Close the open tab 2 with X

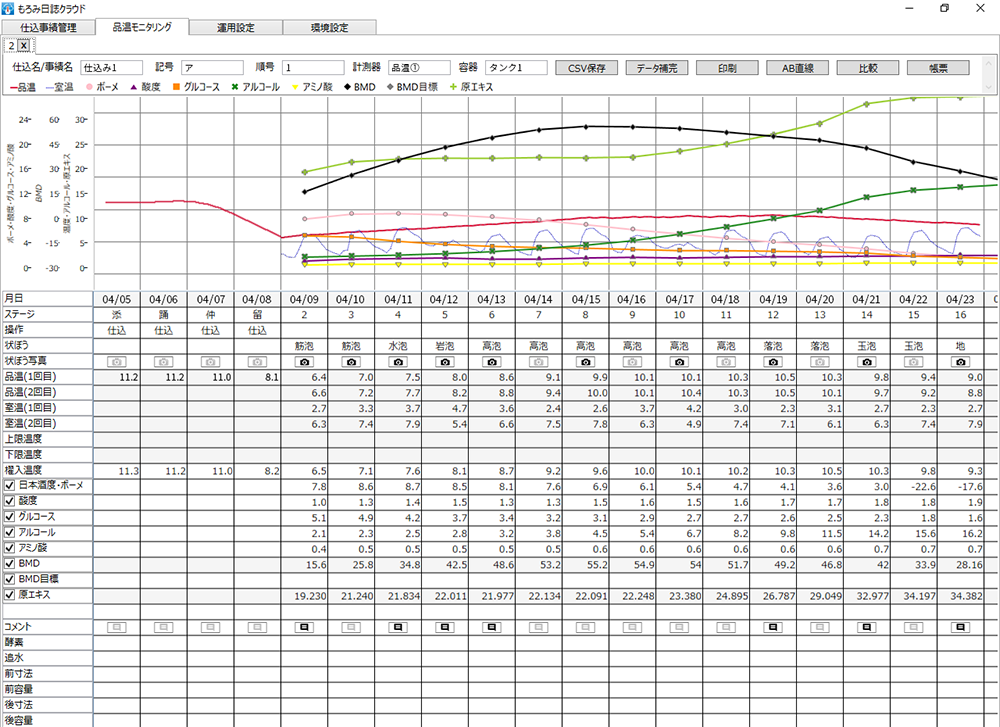[x=24, y=46]
